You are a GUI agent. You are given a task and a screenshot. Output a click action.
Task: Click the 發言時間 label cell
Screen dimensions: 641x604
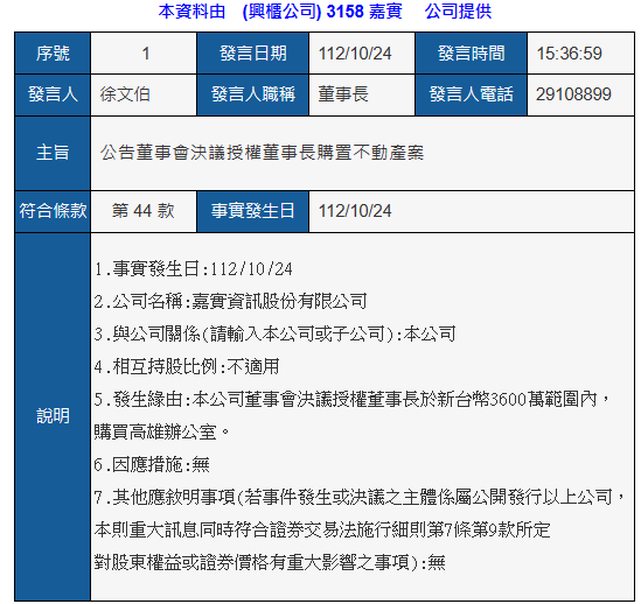[x=471, y=54]
